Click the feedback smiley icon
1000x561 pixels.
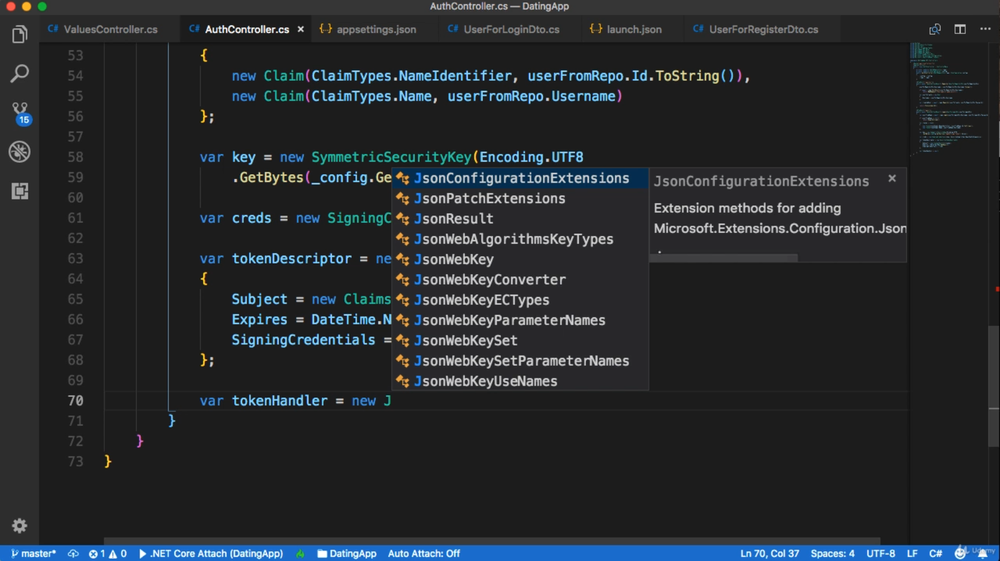click(959, 553)
